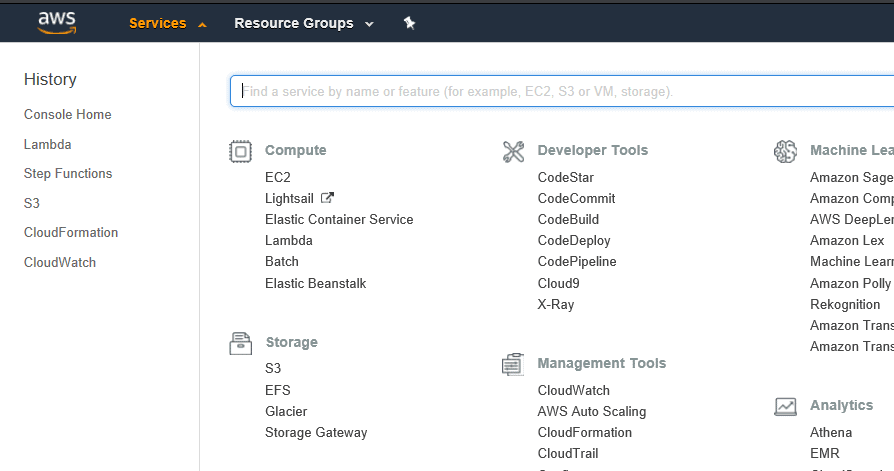Click the Compute category chip icon

[240, 151]
